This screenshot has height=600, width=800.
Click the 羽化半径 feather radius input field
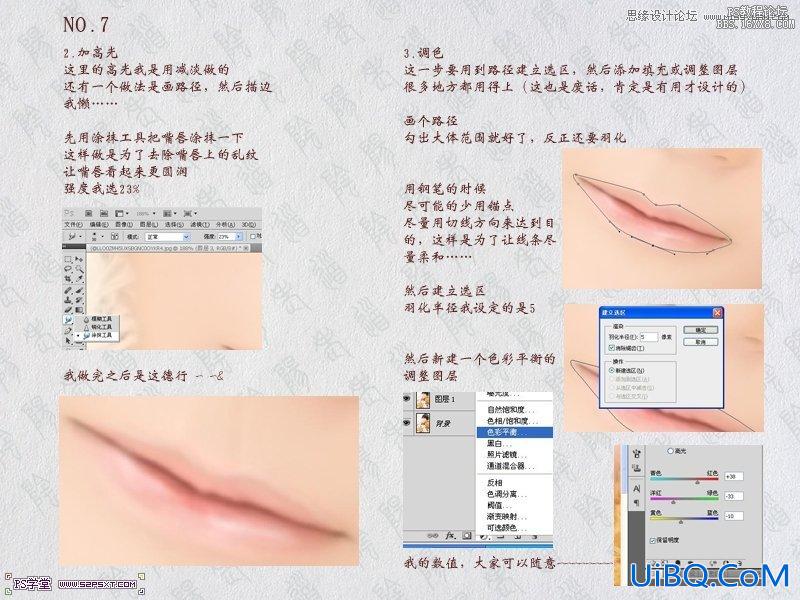click(x=649, y=337)
